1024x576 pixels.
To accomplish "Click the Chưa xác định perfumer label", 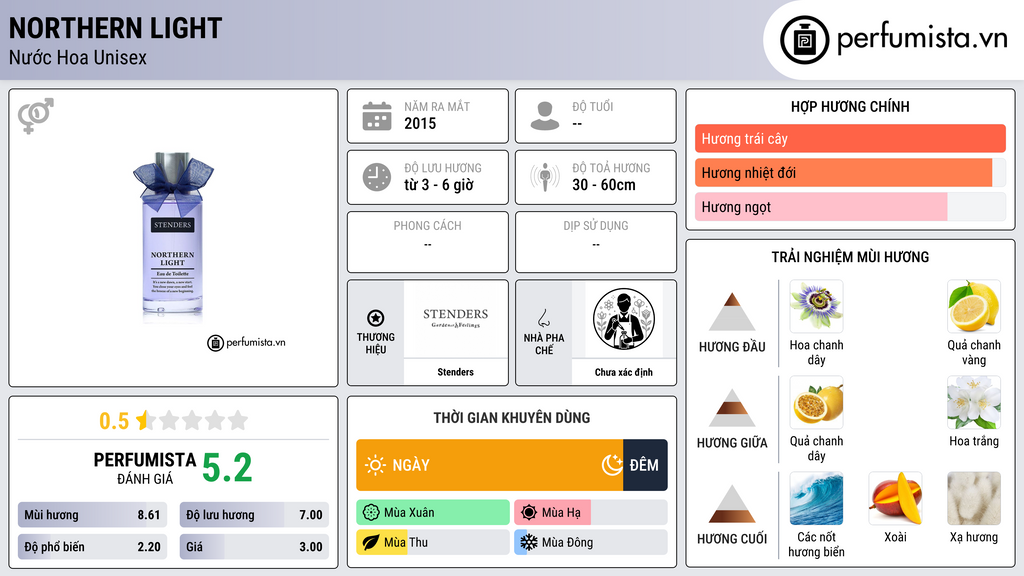I will point(624,372).
